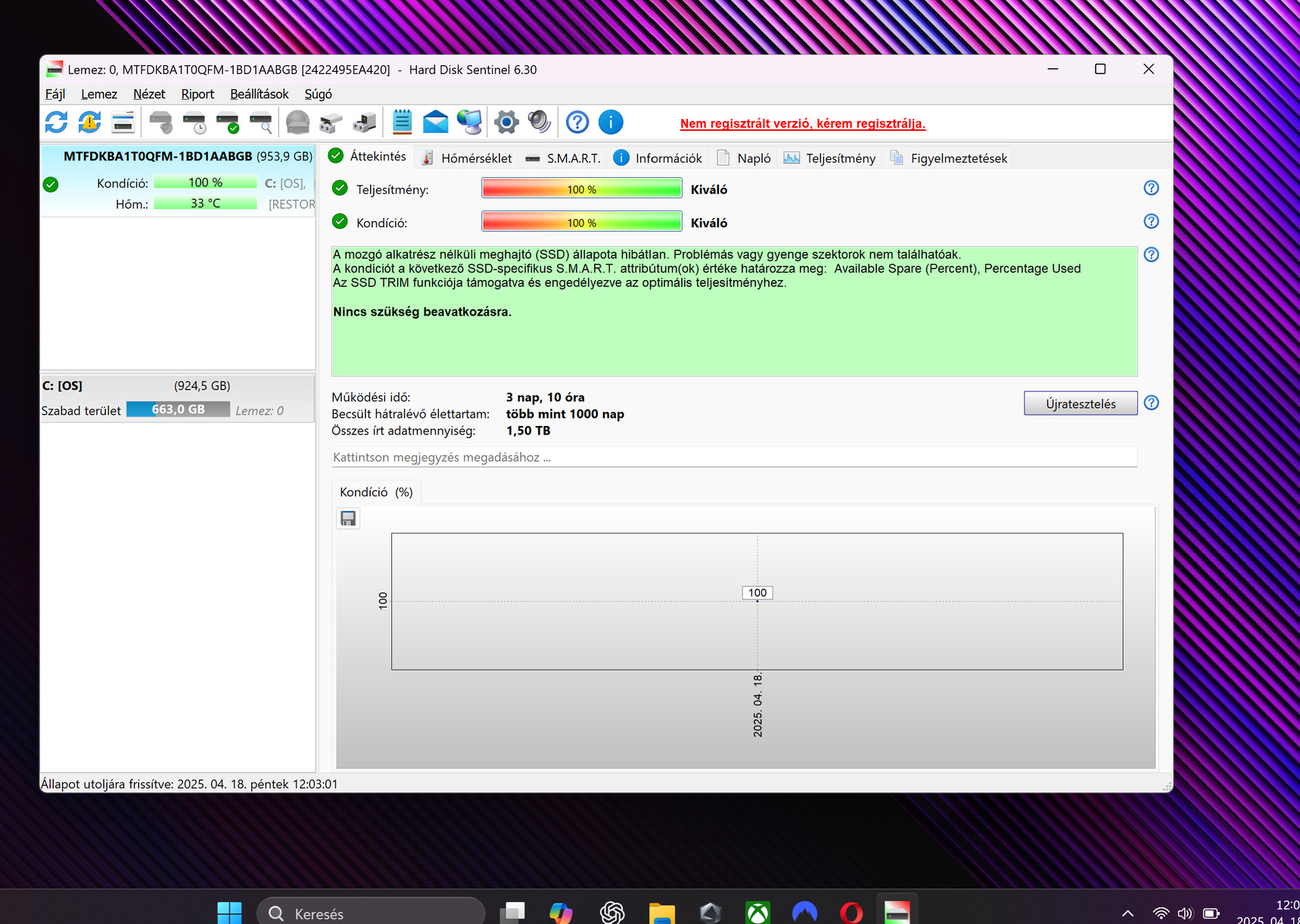Click the blue info circle toolbar icon
1300x924 pixels.
point(611,122)
